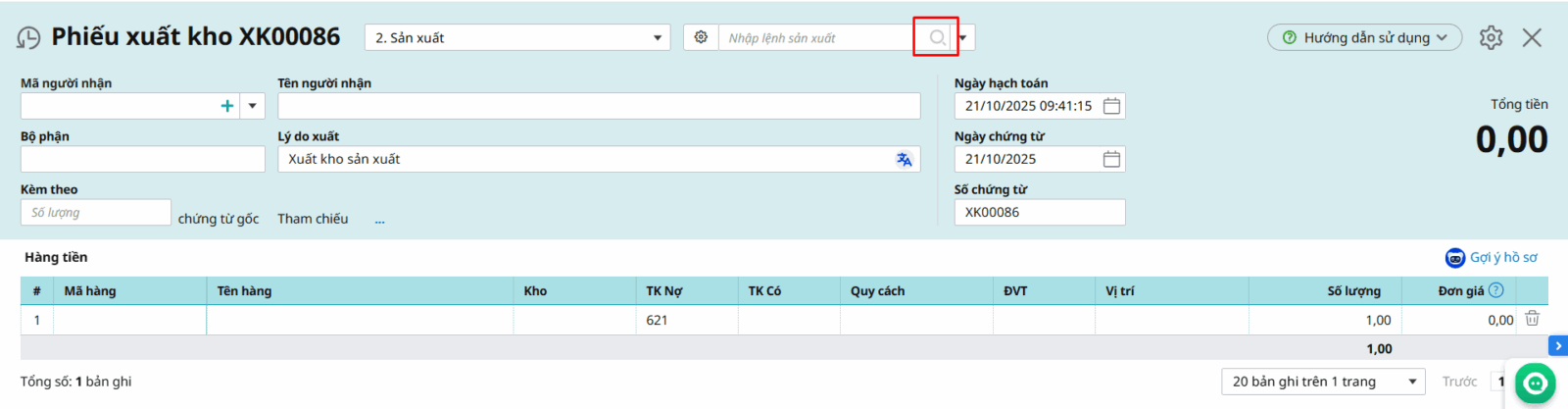Click the Số chứng từ input field
Screen dimensions: 1568x409
click(x=1039, y=212)
